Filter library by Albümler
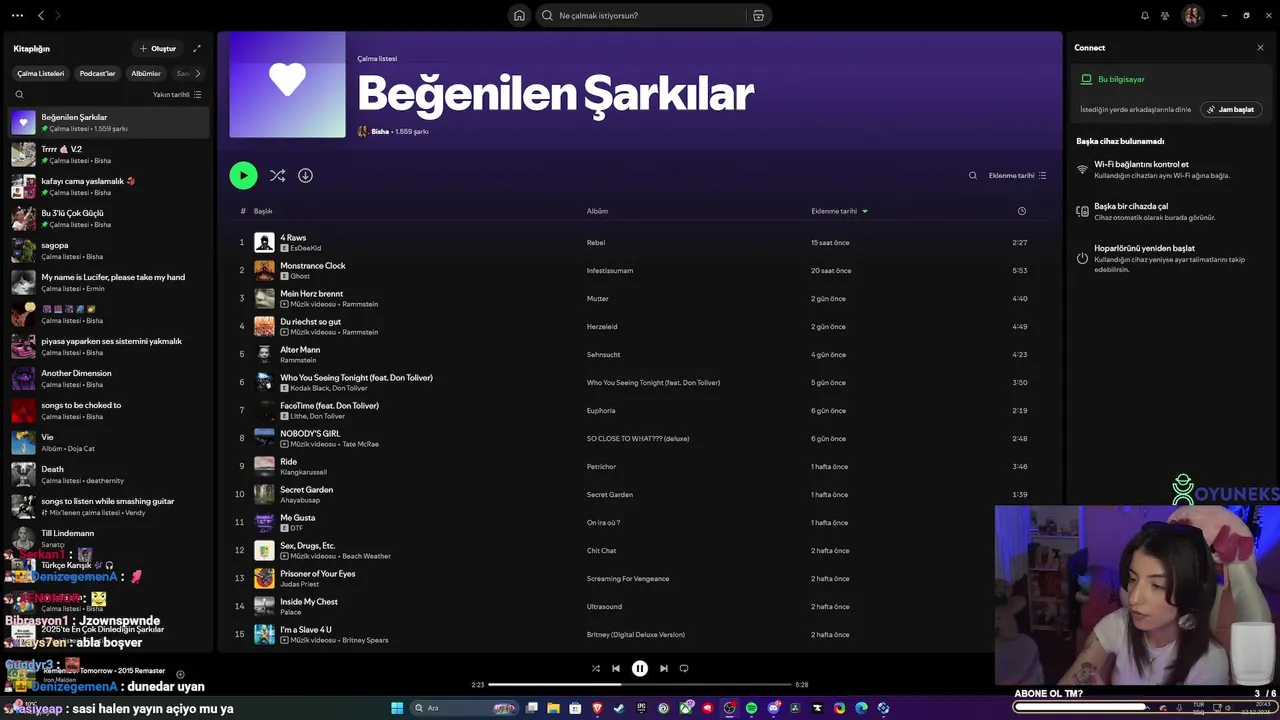Screen dimensions: 1280x720 146,73
